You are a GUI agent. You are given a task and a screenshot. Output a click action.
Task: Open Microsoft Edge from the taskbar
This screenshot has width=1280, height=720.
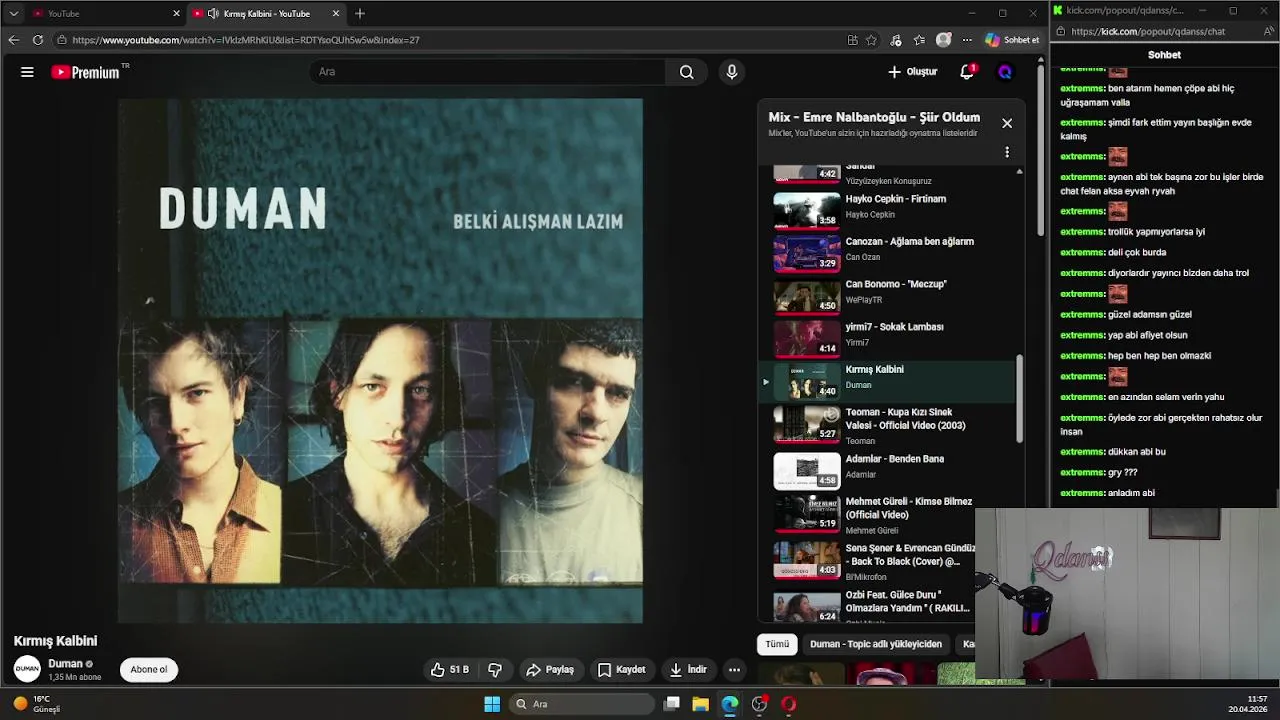730,704
